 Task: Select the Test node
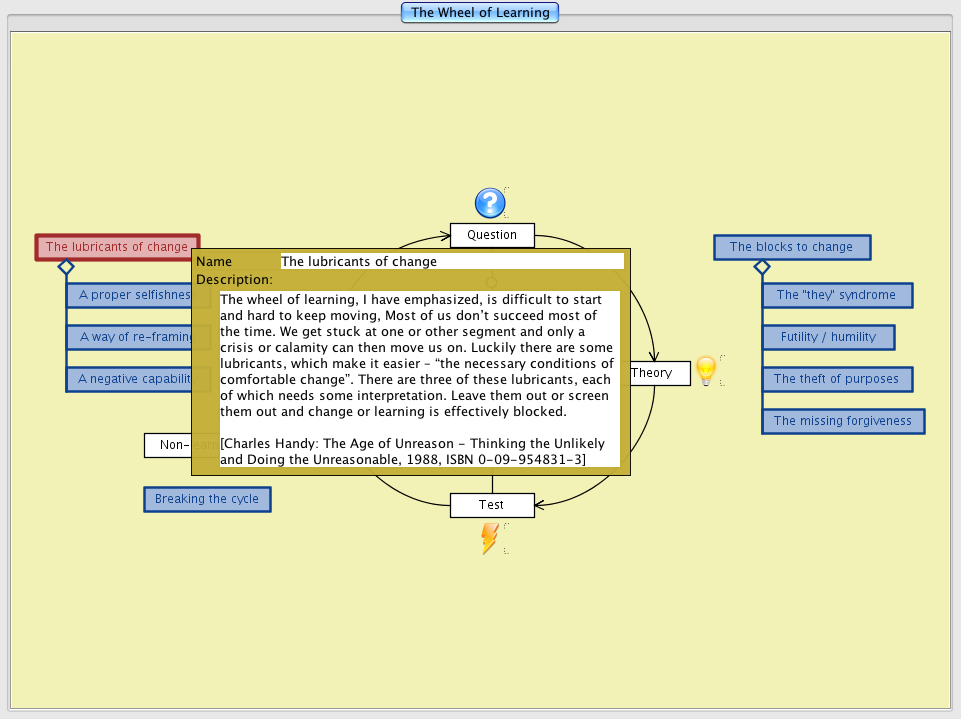tap(492, 505)
